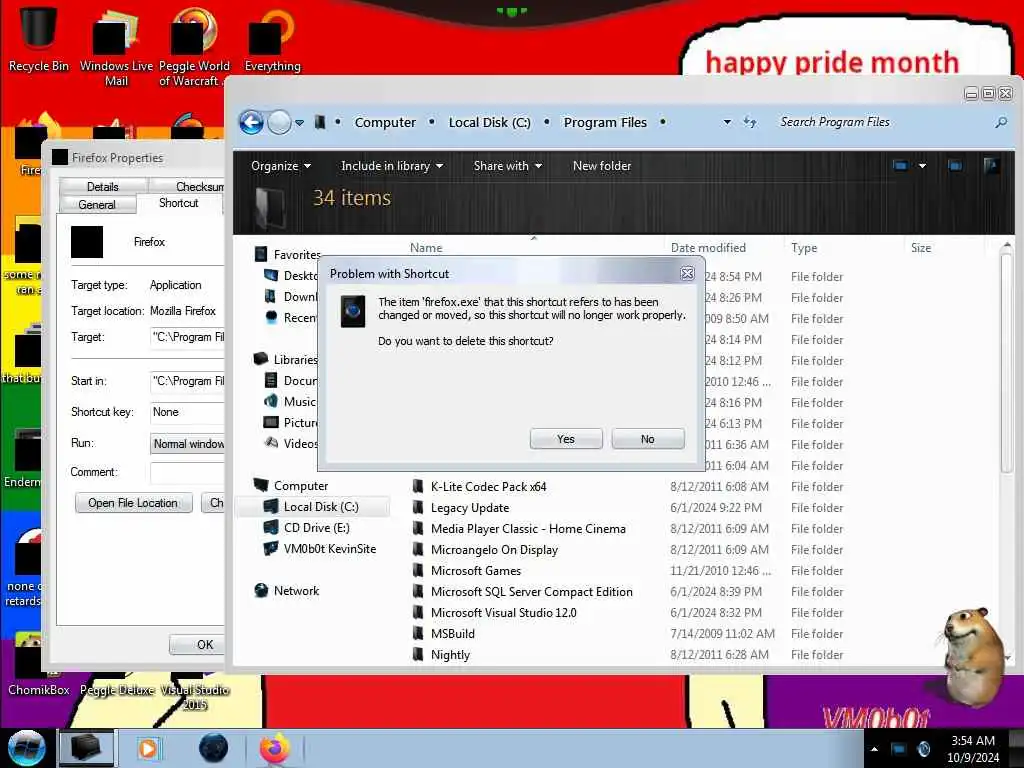Close the Problem with Shortcut dialog
Screen dimensions: 1024x768
click(x=687, y=274)
